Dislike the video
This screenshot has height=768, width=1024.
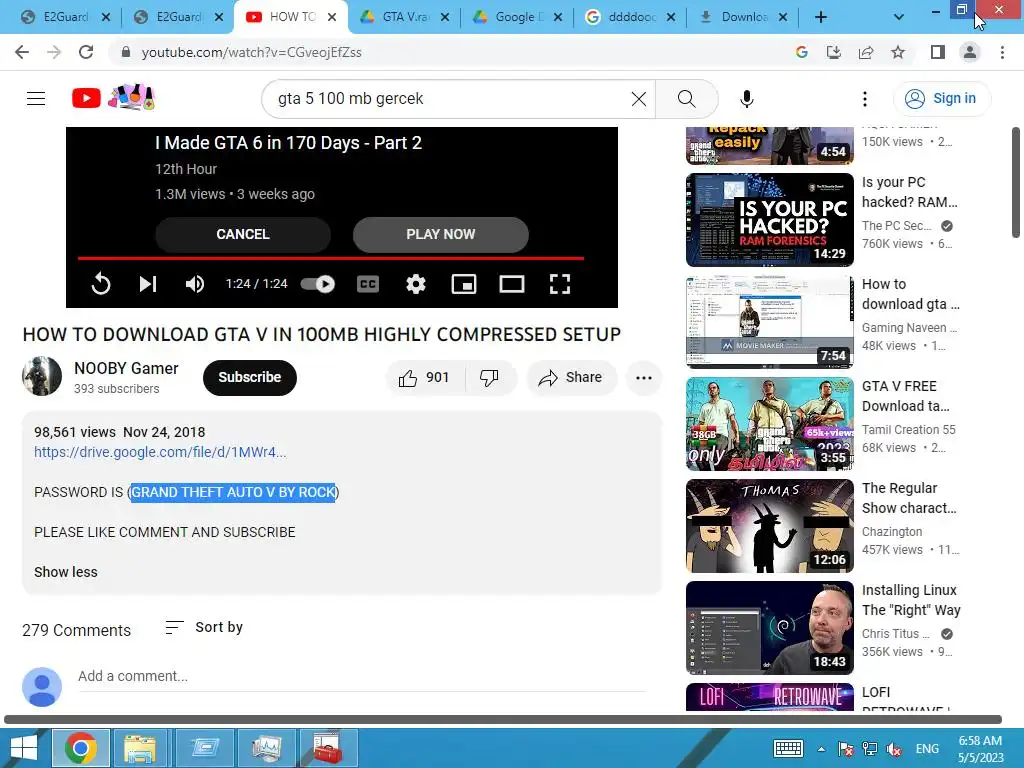click(490, 377)
